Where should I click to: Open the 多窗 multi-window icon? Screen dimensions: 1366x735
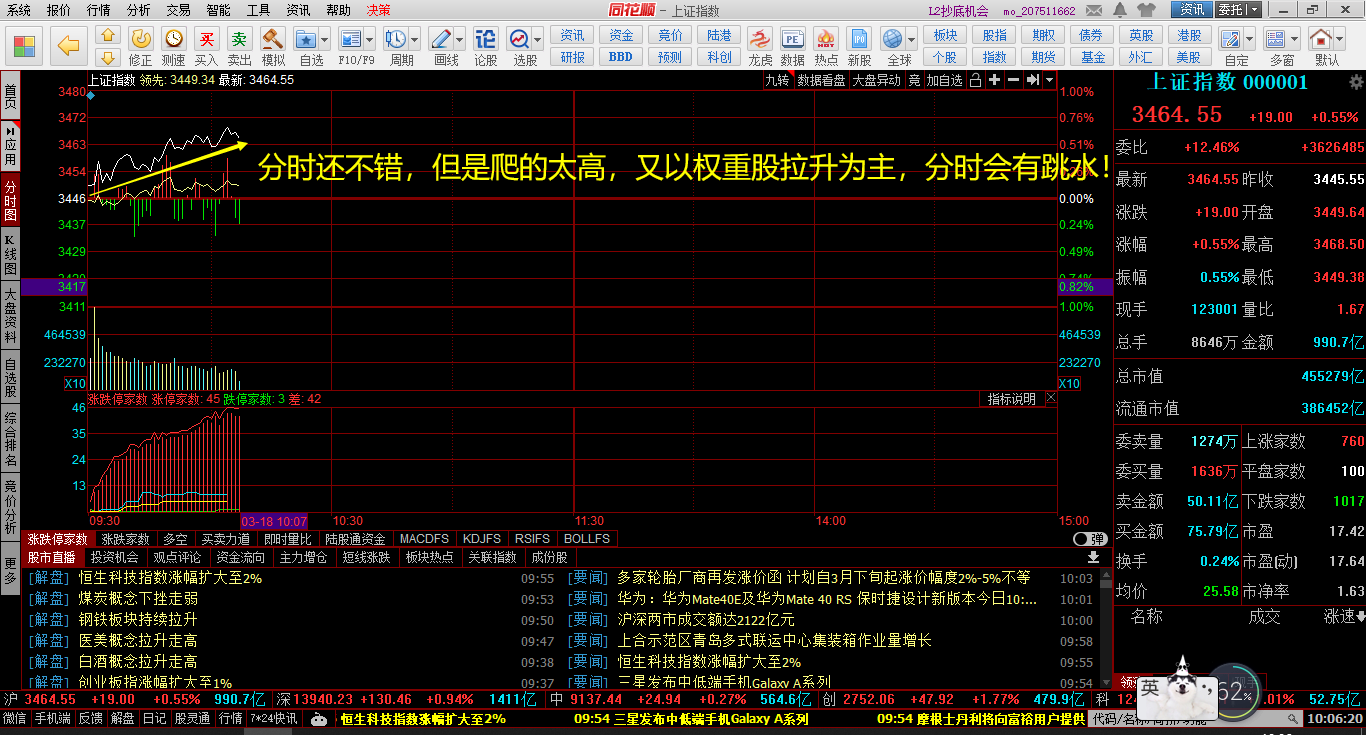pyautogui.click(x=1276, y=39)
